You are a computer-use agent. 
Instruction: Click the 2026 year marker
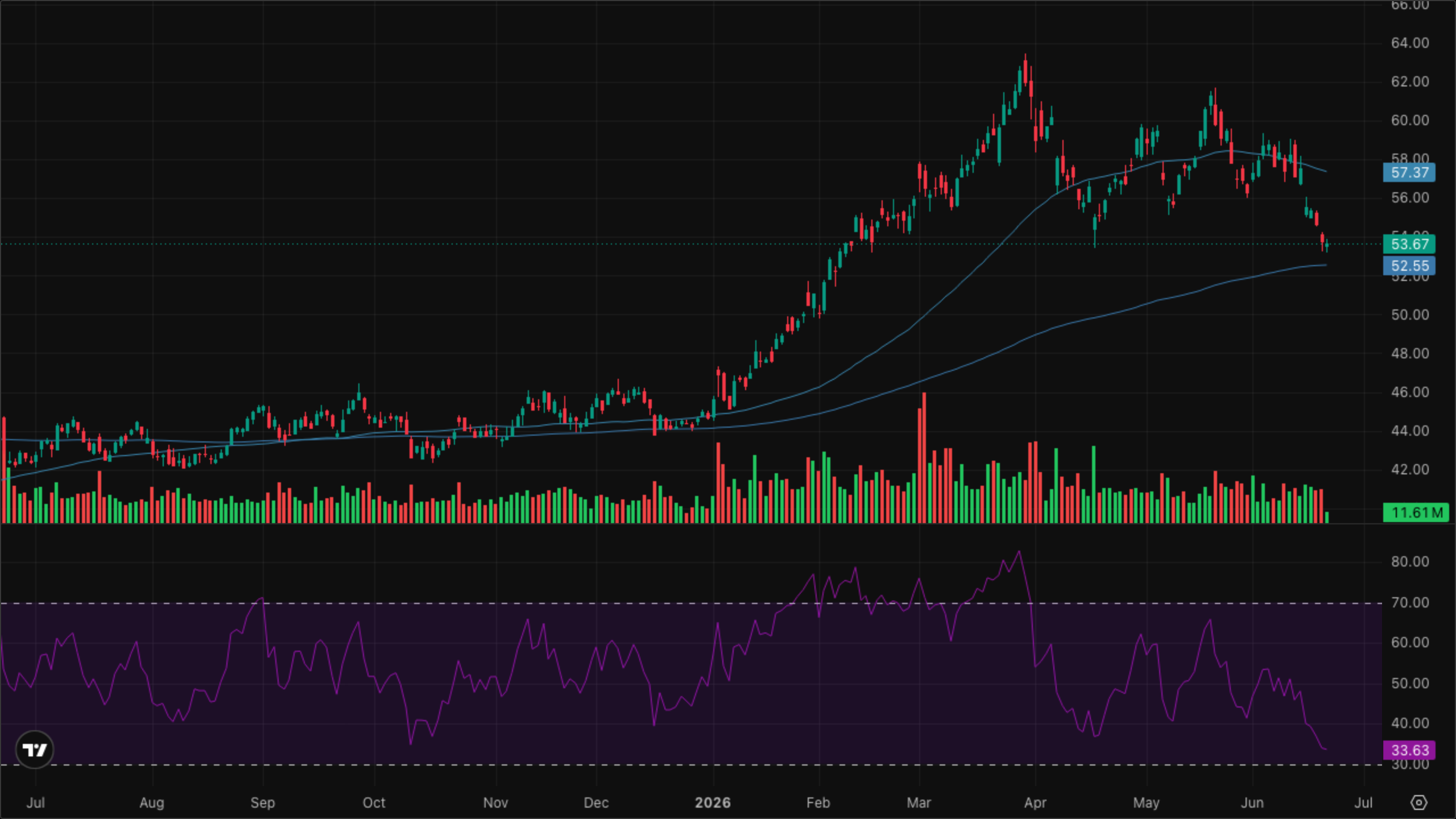pyautogui.click(x=713, y=803)
